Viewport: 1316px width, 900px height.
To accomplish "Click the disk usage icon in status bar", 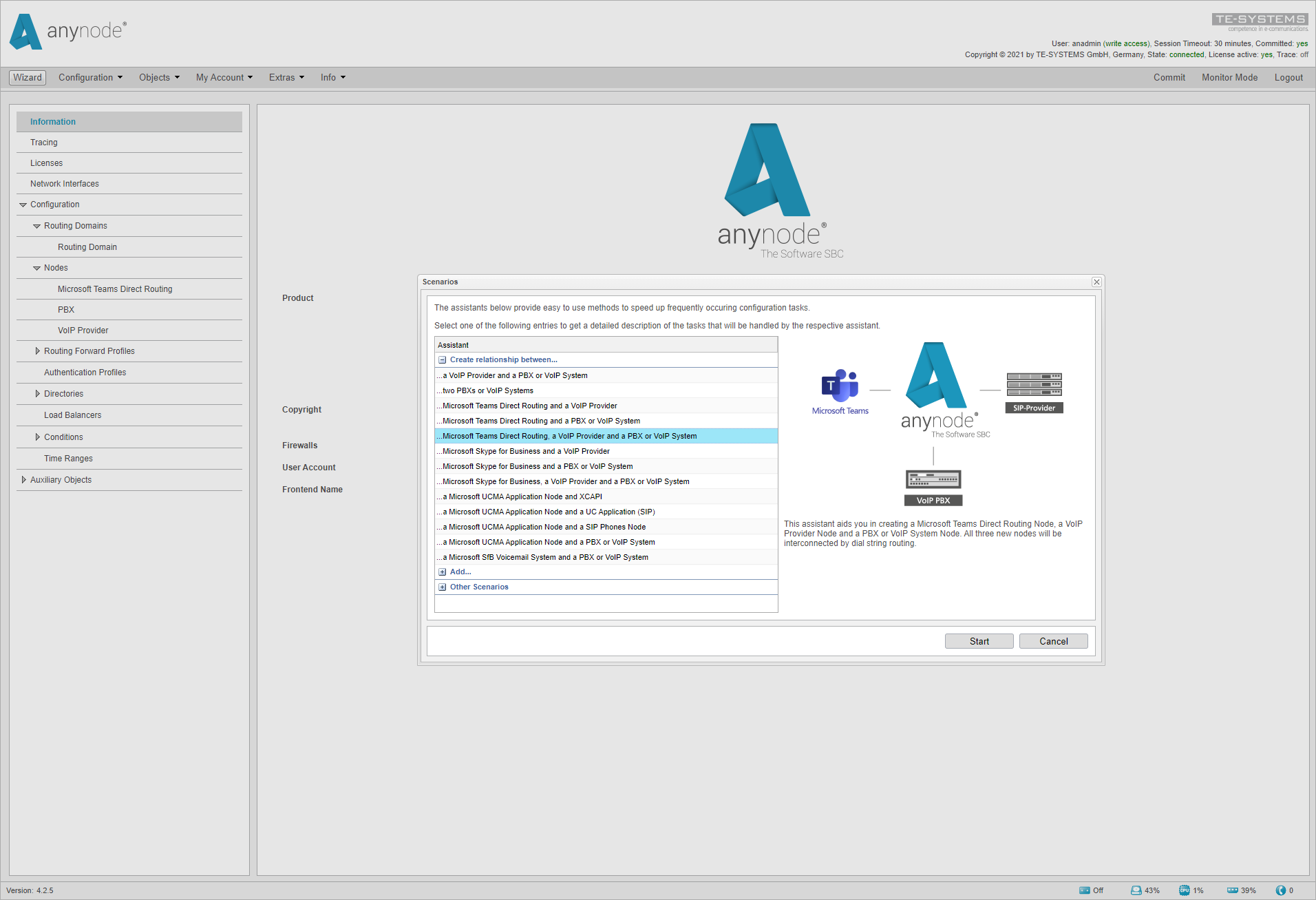I will click(x=1136, y=890).
